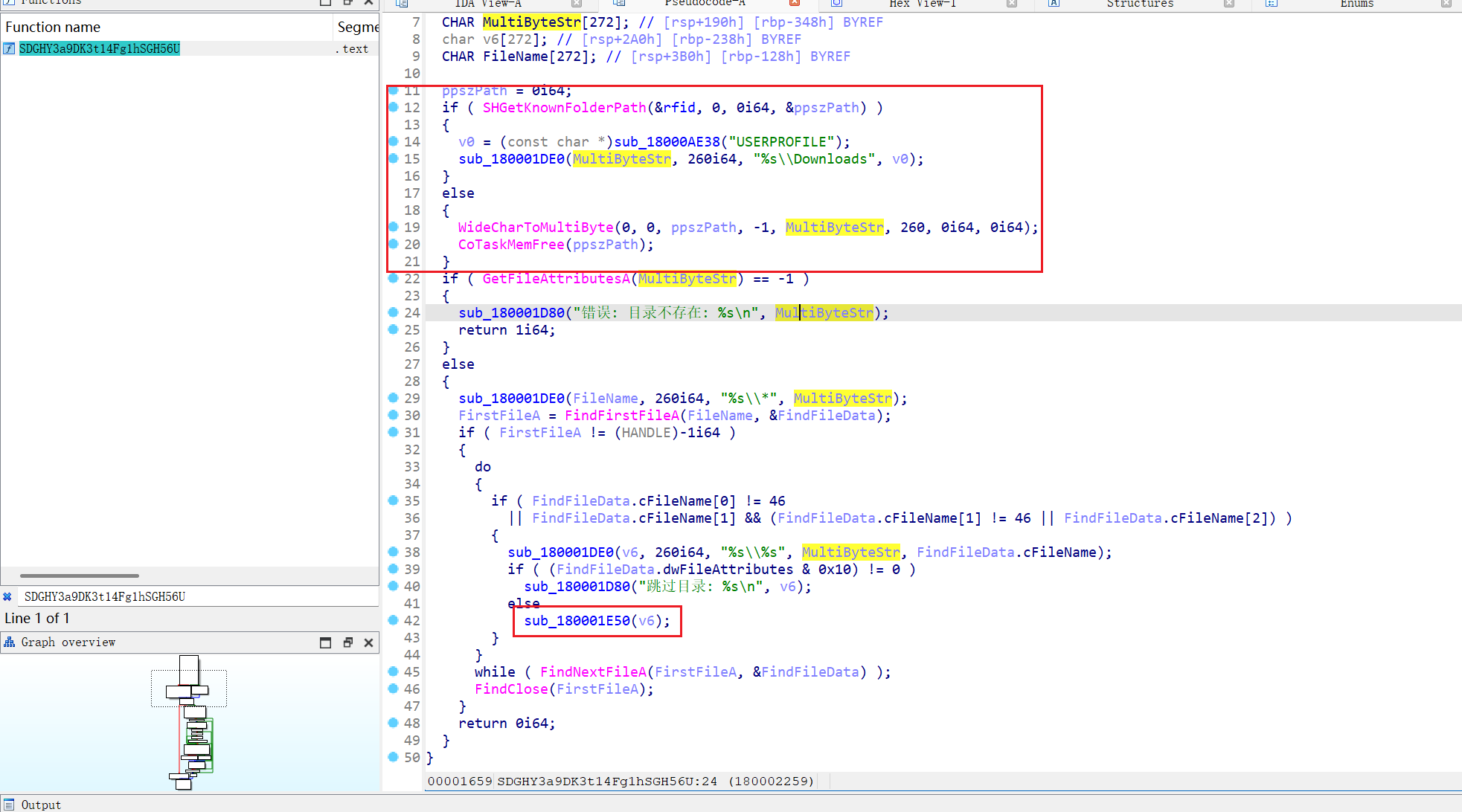The image size is (1462, 812).
Task: Click the Graph overview panel icon
Action: [x=10, y=642]
